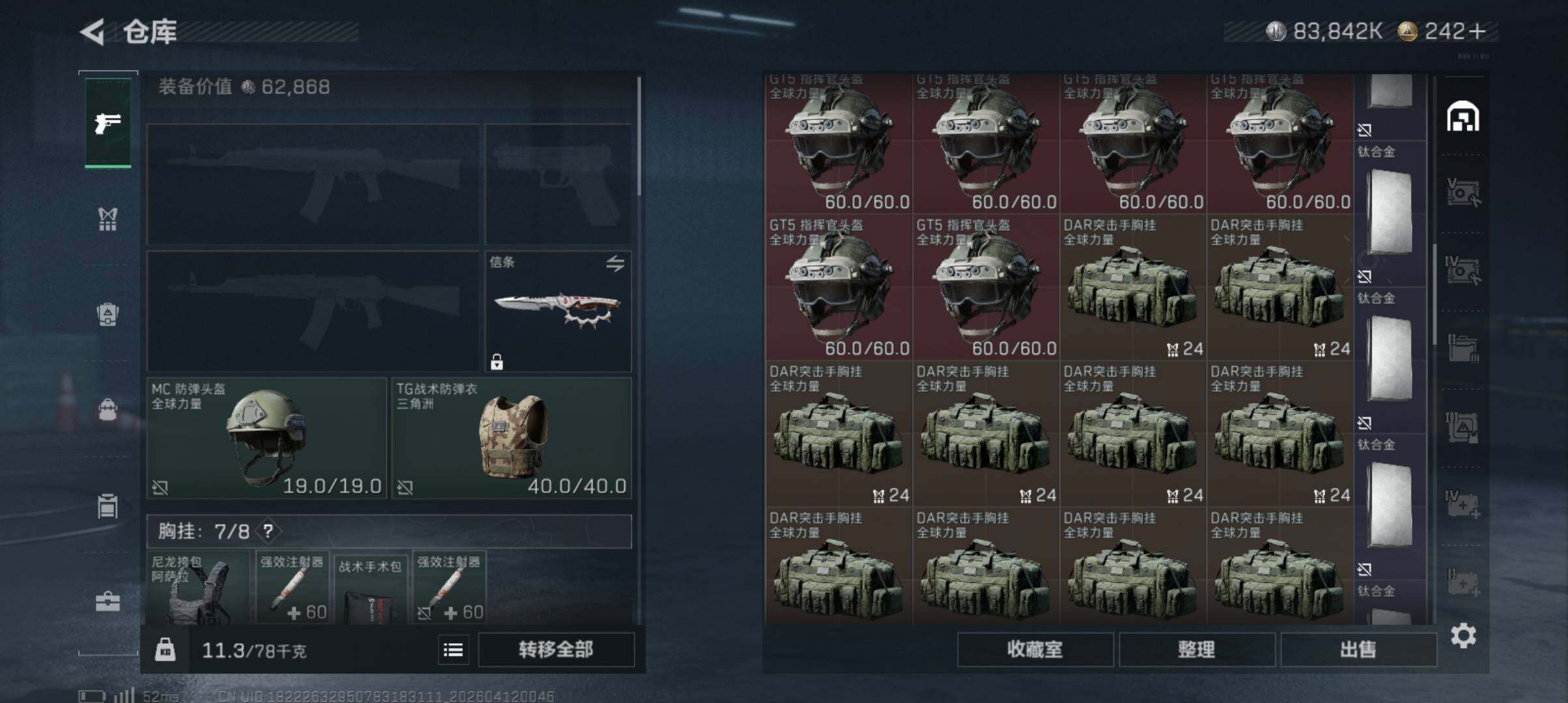Open the 收藏室 collection room tab
The width and height of the screenshot is (1568, 703).
tap(1035, 650)
